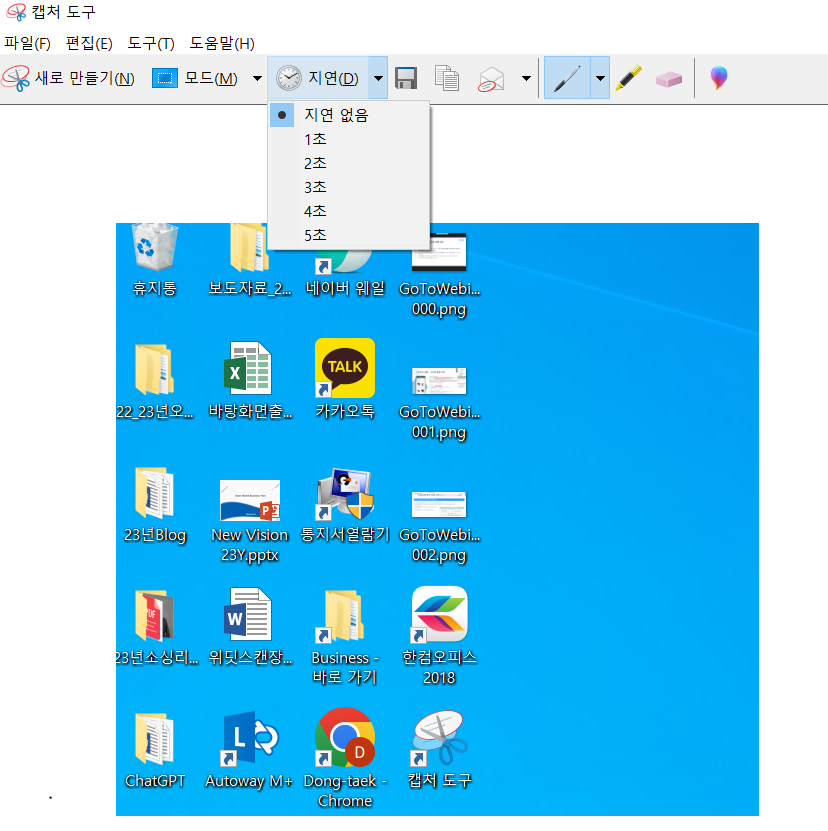The image size is (828, 831).
Task: Click the Delay (지연) clock button
Action: point(318,78)
